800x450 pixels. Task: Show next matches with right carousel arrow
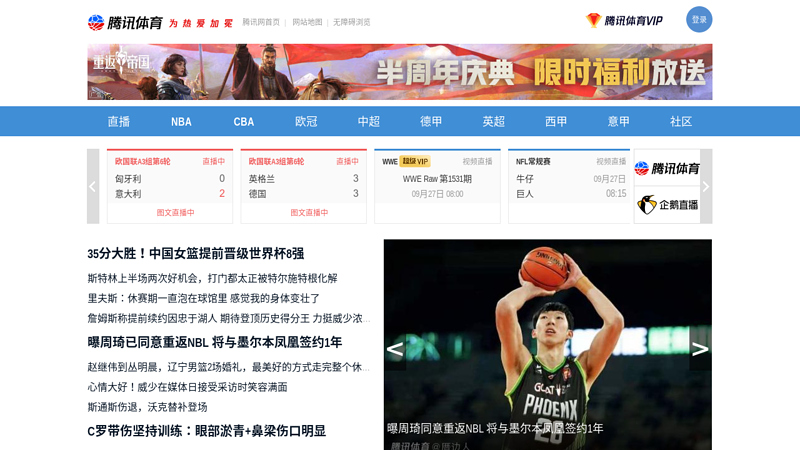click(x=706, y=186)
